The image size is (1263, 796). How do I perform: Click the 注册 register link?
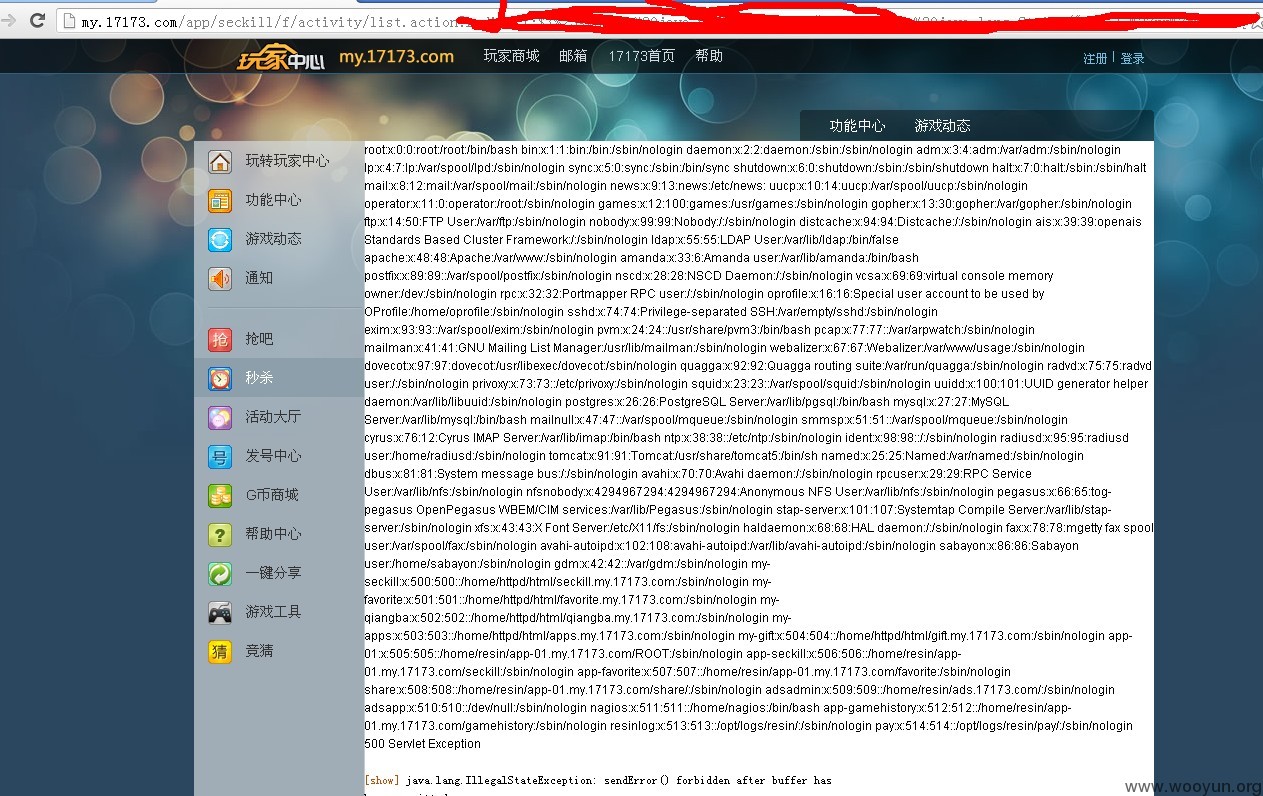pyautogui.click(x=1095, y=59)
